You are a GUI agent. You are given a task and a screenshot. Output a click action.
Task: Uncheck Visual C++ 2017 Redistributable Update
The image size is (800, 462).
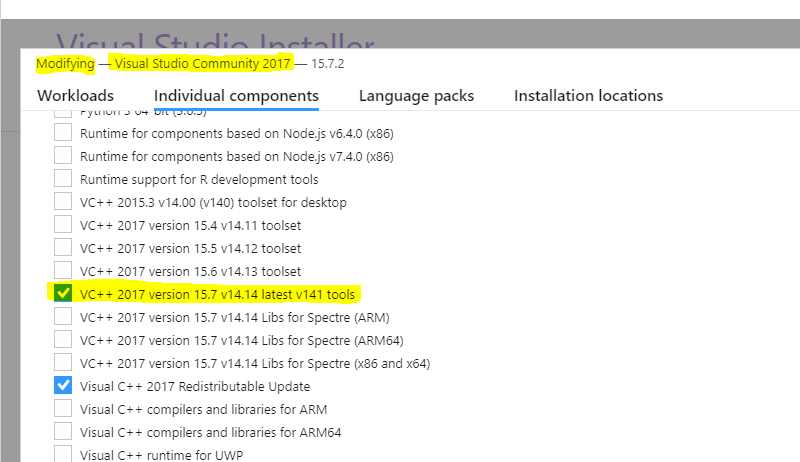[x=63, y=385]
